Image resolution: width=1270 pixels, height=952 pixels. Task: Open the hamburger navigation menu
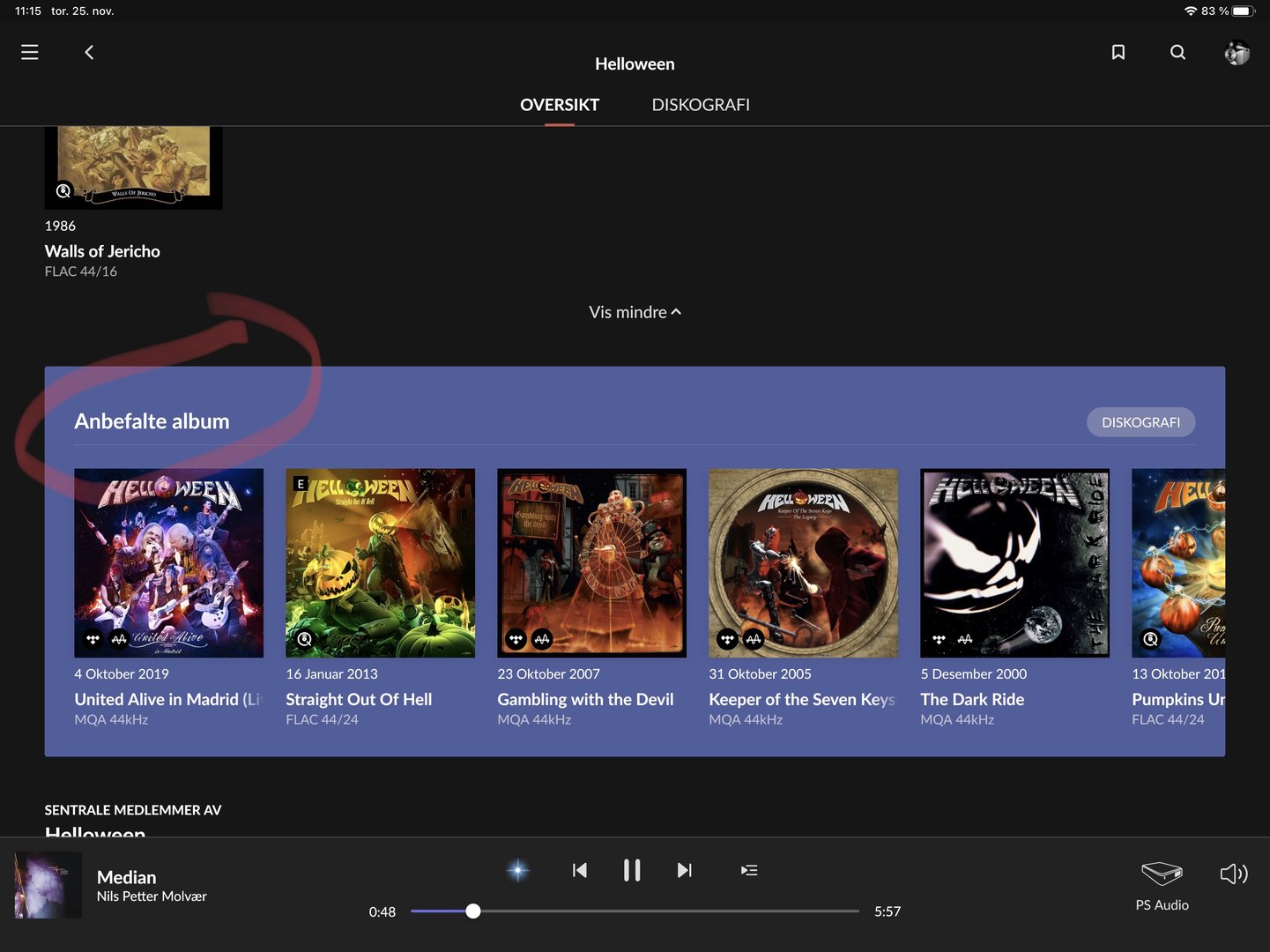[x=29, y=52]
